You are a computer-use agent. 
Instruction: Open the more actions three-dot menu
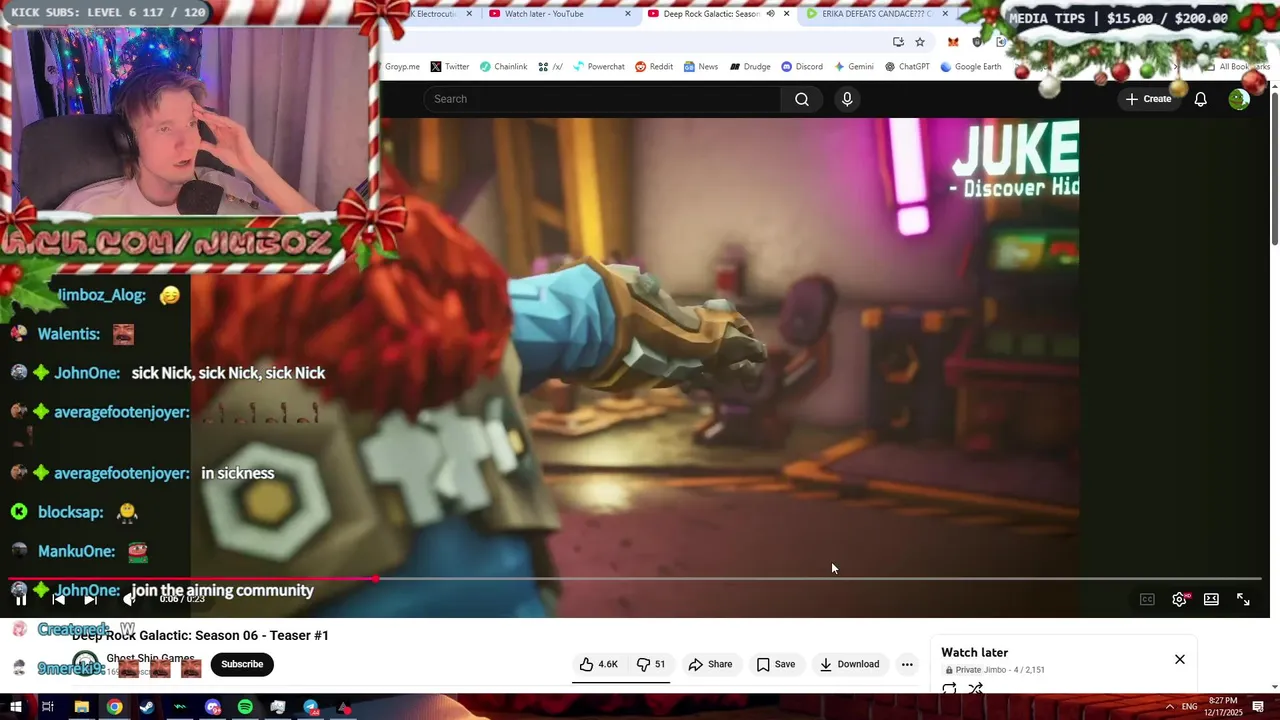(x=907, y=664)
